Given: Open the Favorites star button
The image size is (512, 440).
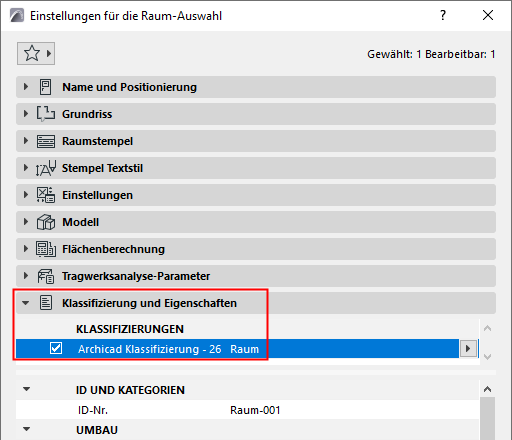Looking at the screenshot, I should pos(36,53).
